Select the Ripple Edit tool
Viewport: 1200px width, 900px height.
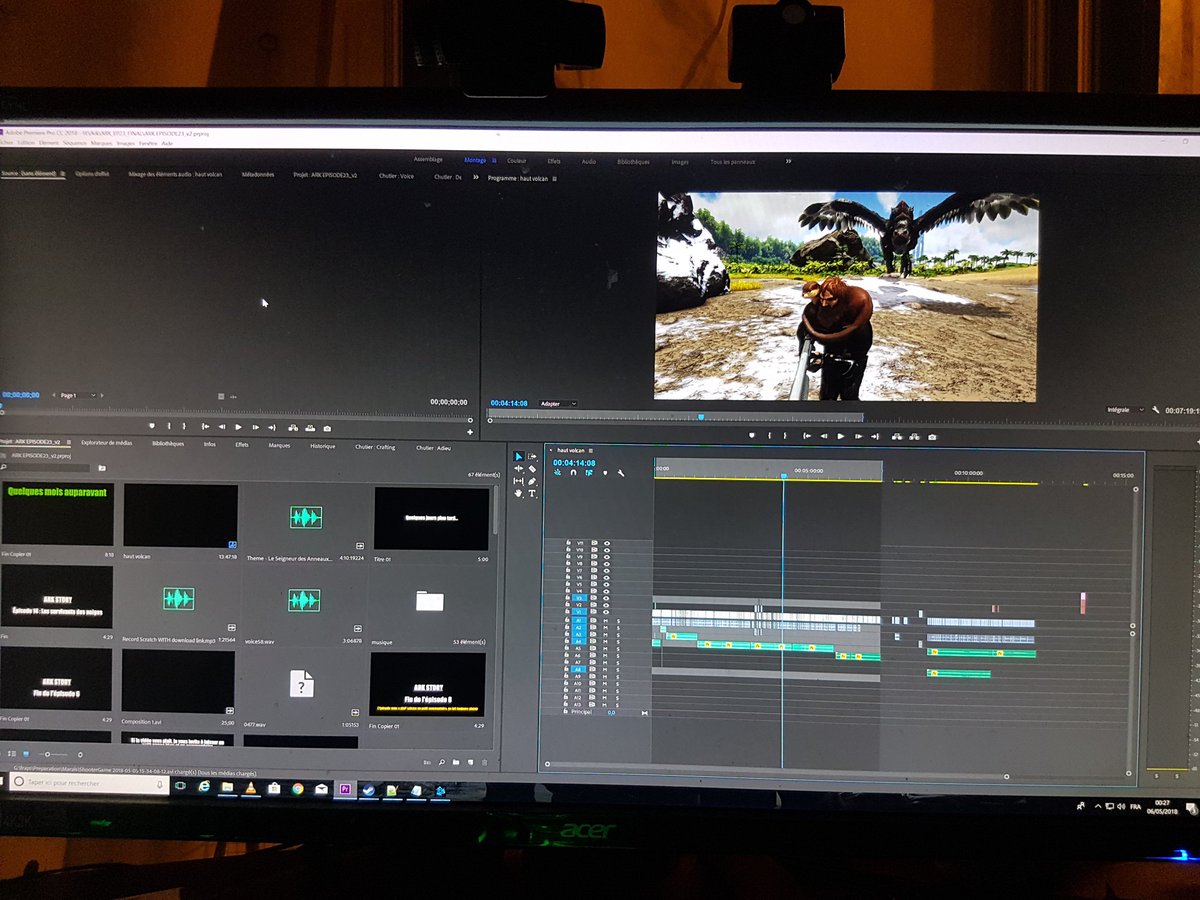coord(519,469)
